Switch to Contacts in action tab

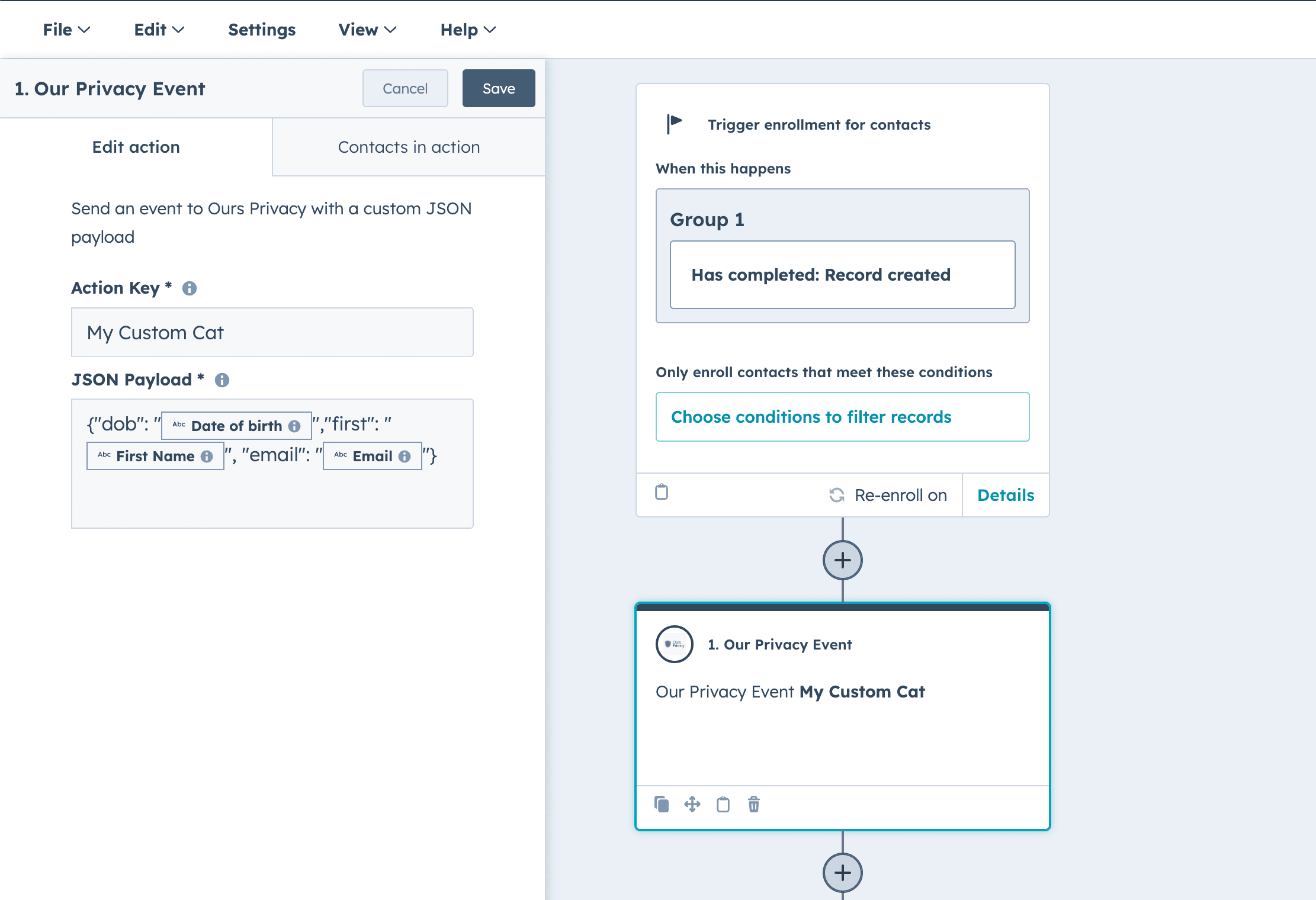coord(409,147)
